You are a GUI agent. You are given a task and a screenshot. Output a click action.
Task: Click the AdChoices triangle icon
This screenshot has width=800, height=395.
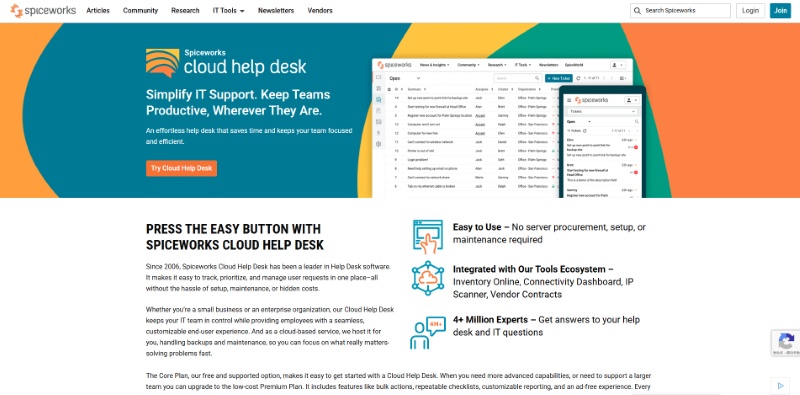[x=781, y=385]
